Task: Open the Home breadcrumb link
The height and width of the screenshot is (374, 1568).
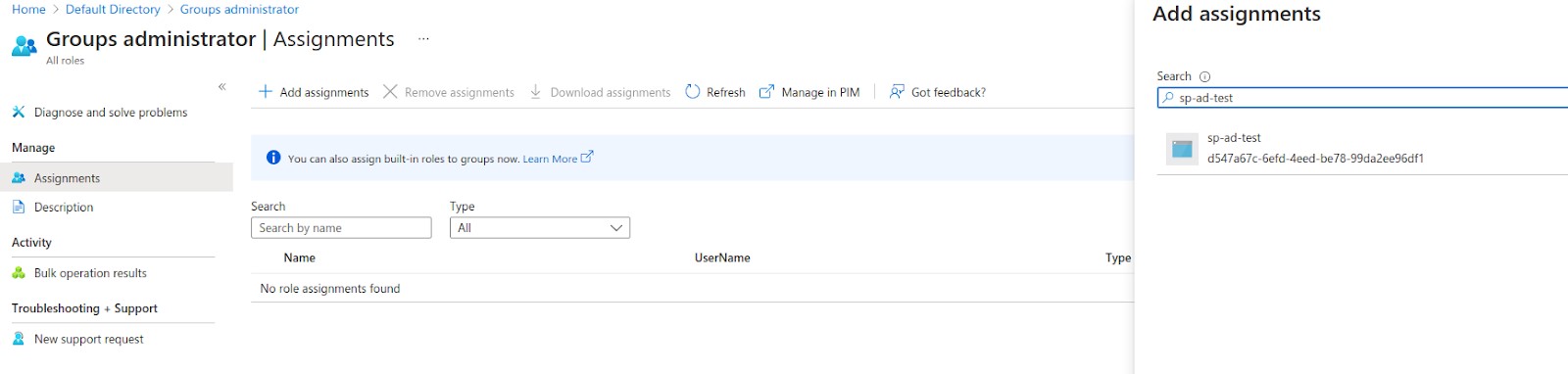Action: (28, 9)
